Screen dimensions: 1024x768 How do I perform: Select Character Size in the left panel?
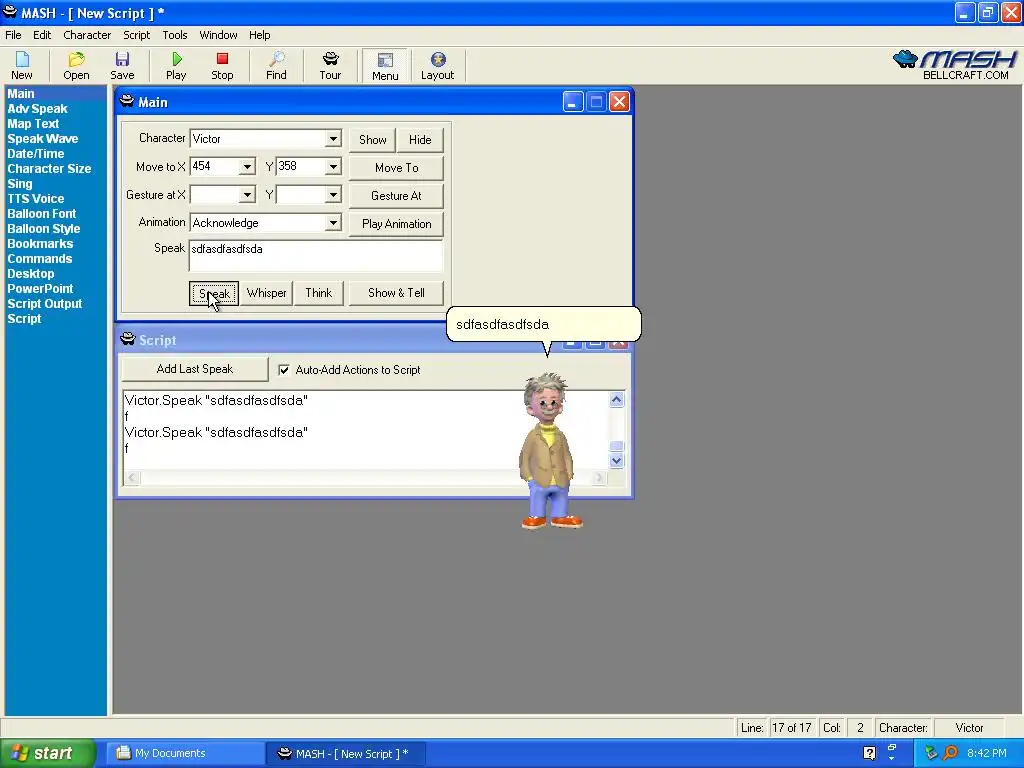49,168
